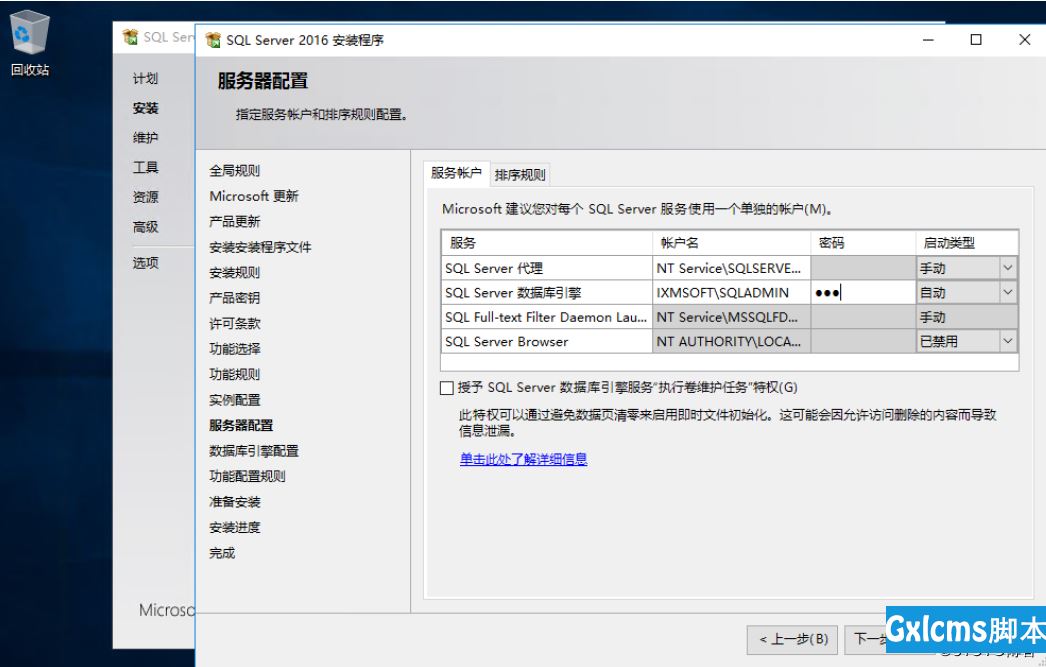The image size is (1046, 667).
Task: Click the SQL Server 代理 service row
Action: pos(546,268)
